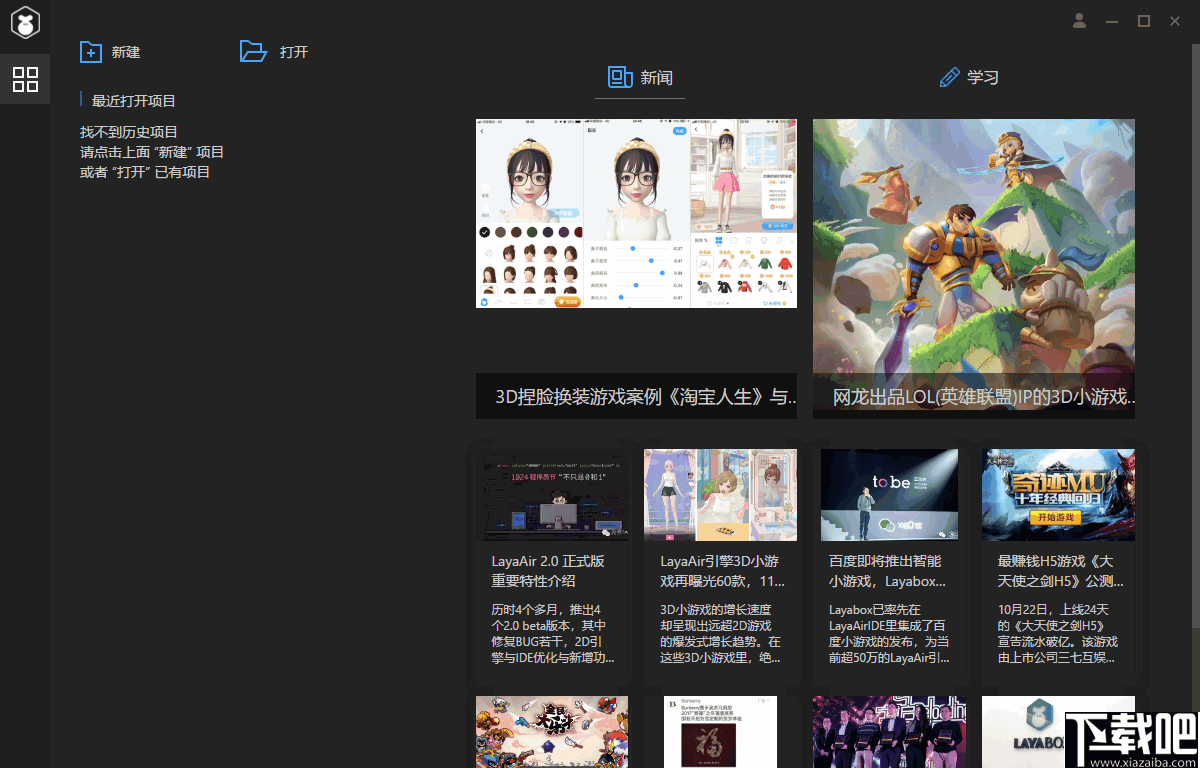Select the project grid view icon in sidebar
1200x768 pixels.
24,79
